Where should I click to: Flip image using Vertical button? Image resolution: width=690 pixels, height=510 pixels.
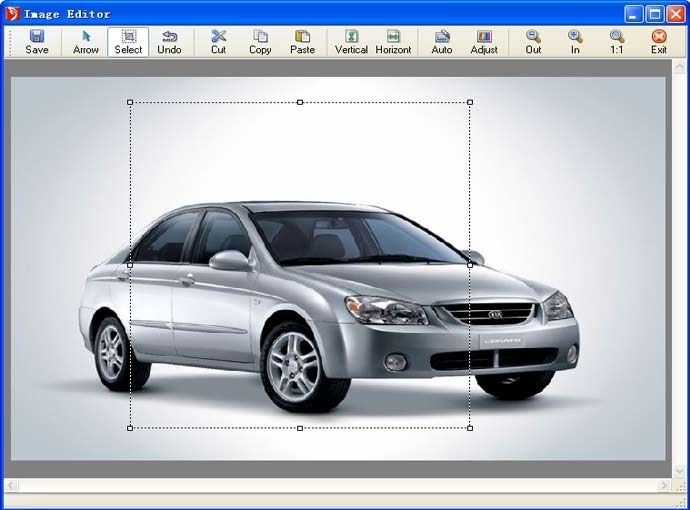351,42
